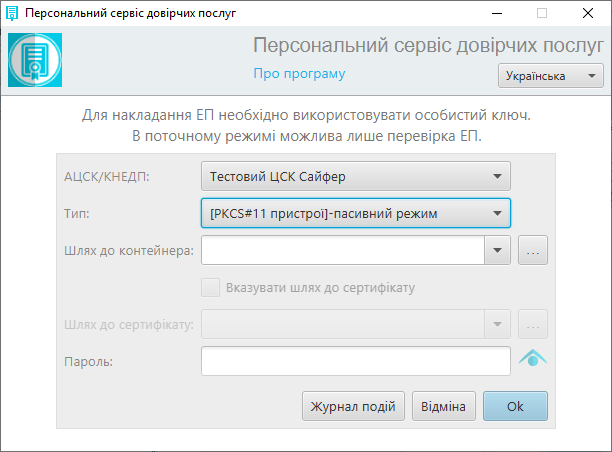Click the certificate logo in the header
This screenshot has width=612, height=452.
tap(35, 60)
